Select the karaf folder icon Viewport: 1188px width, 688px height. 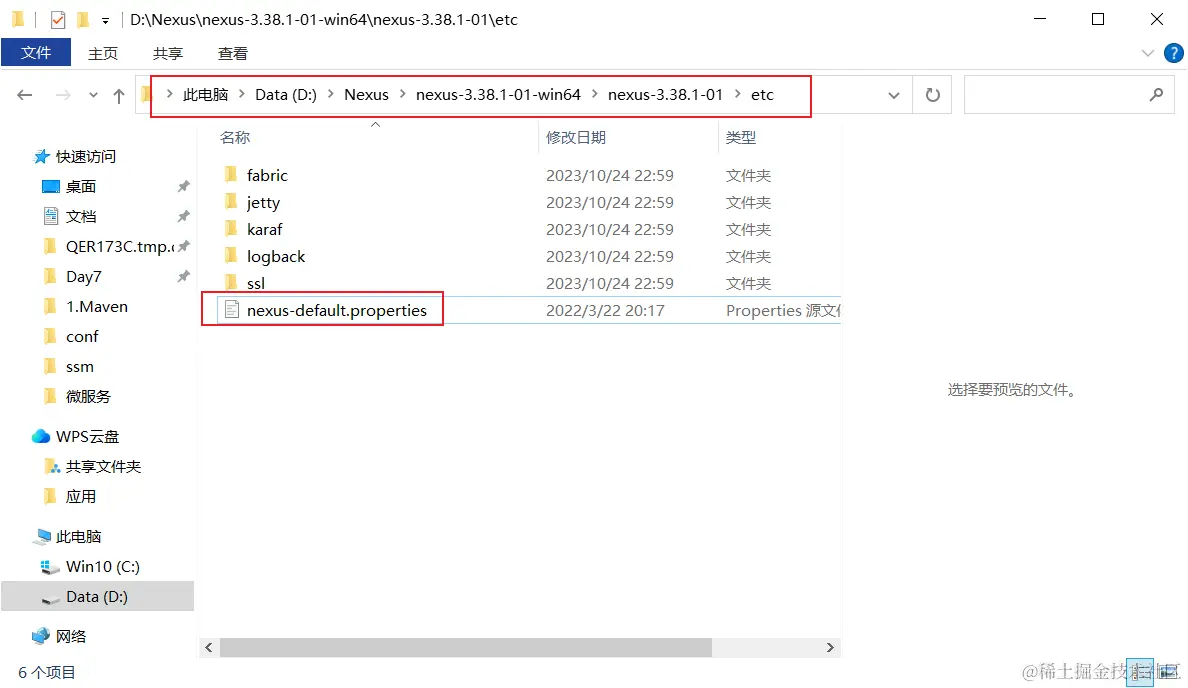pos(231,229)
